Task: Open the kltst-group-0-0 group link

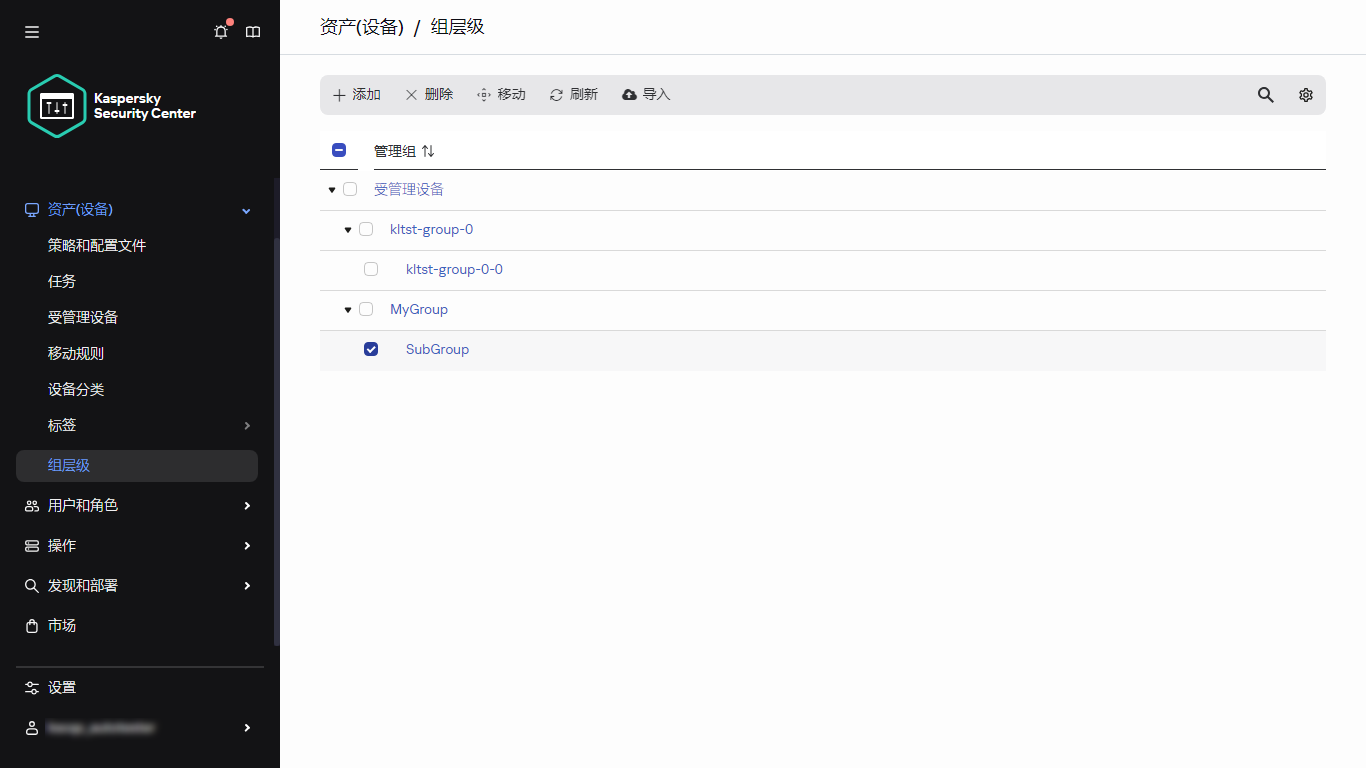Action: pyautogui.click(x=454, y=269)
